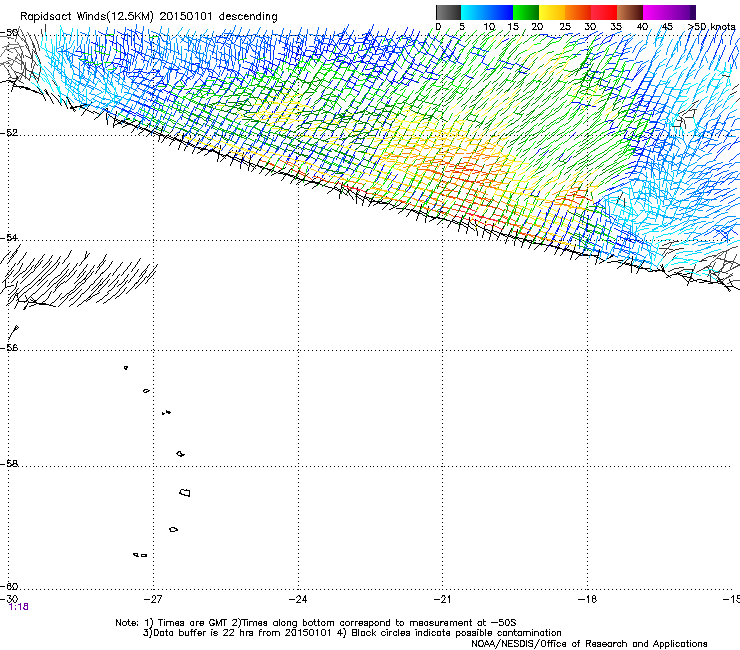Click the date '20150101' in the title

186,17
